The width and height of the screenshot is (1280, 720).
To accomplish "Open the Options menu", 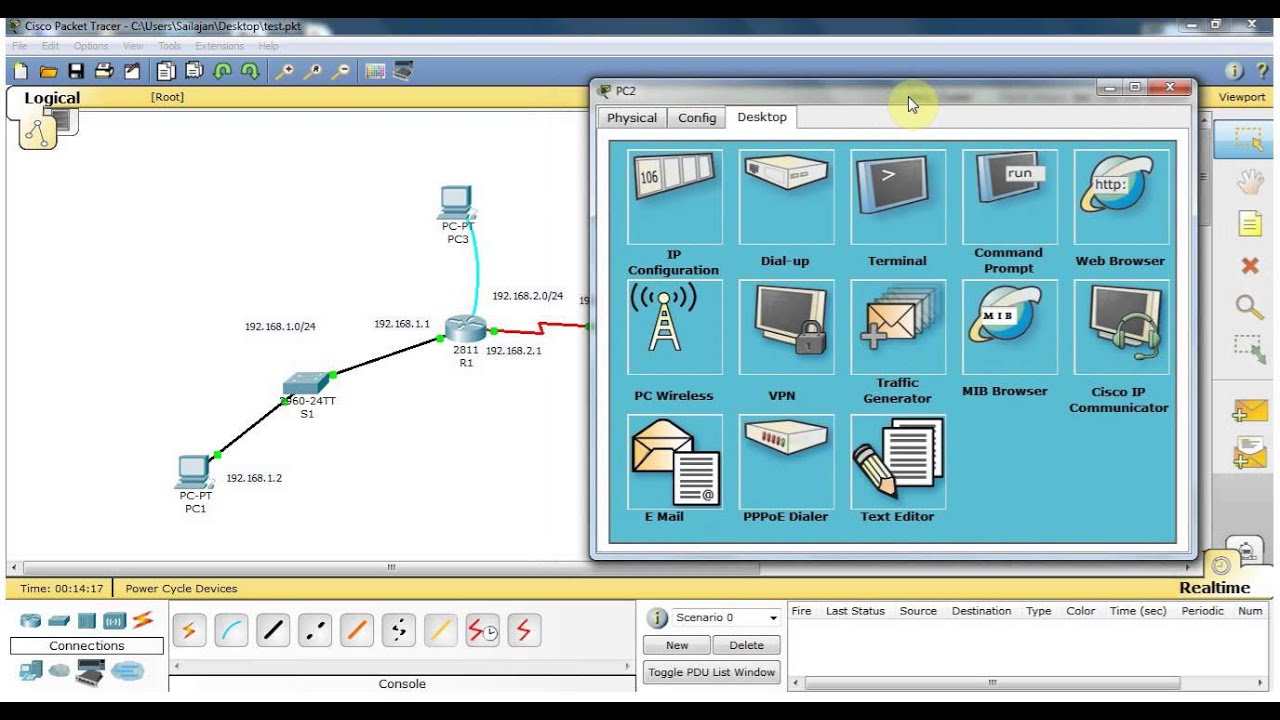I will 90,46.
